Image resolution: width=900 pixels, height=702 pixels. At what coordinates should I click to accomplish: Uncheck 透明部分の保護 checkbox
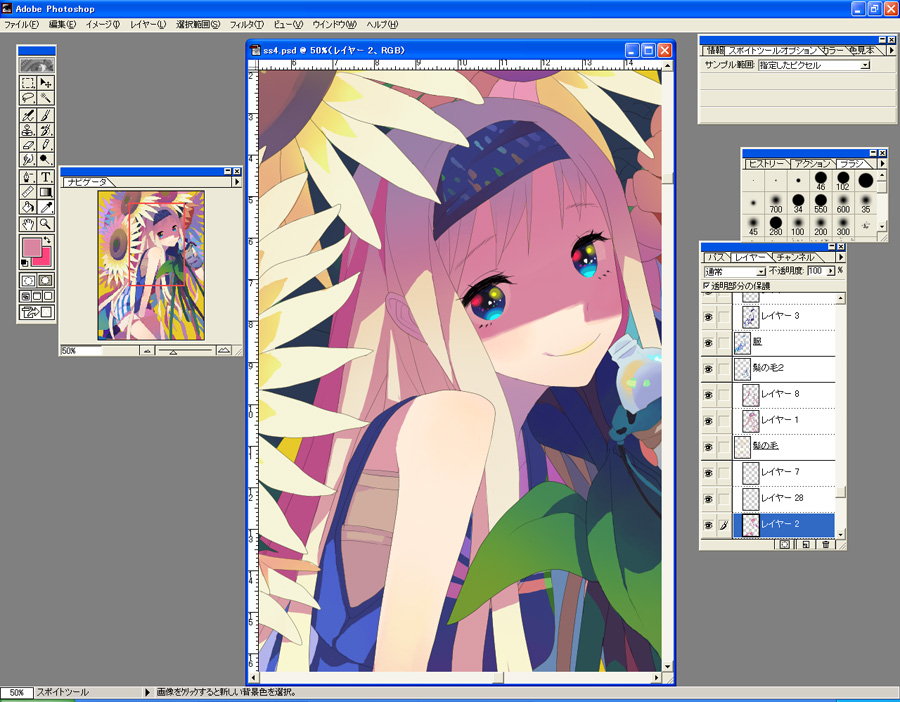tap(707, 285)
